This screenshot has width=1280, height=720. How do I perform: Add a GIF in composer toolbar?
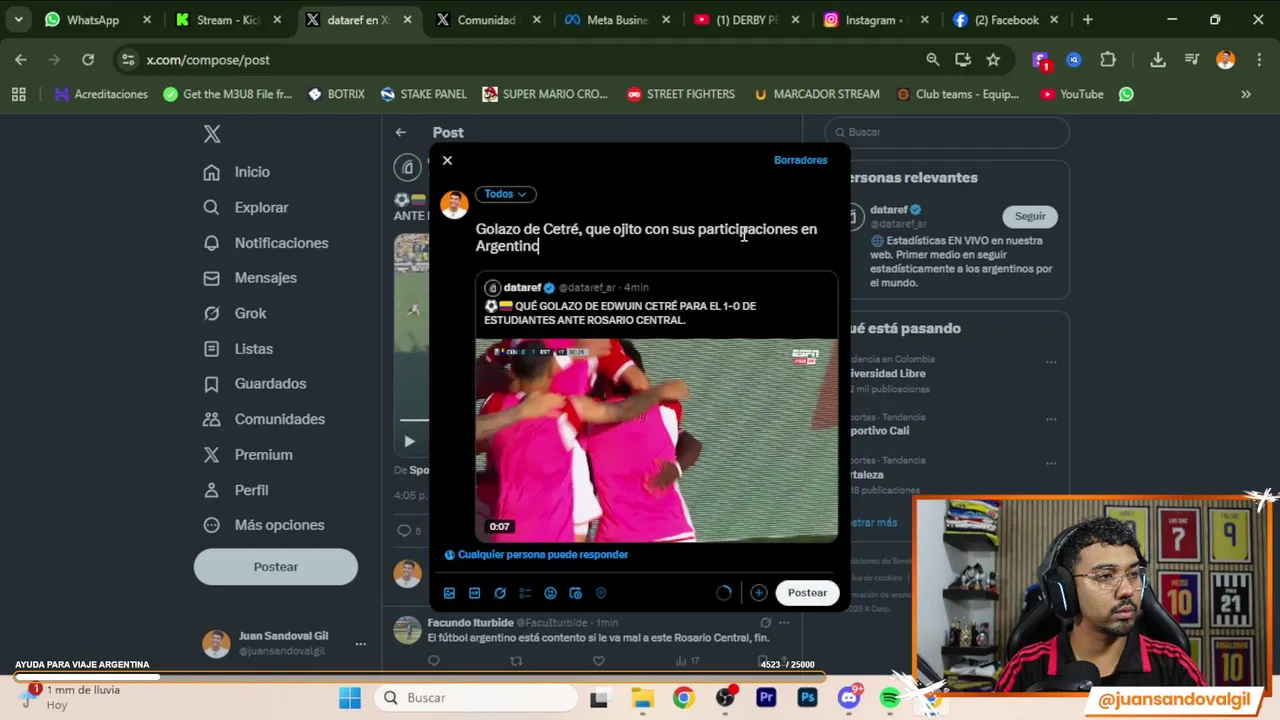[x=474, y=593]
